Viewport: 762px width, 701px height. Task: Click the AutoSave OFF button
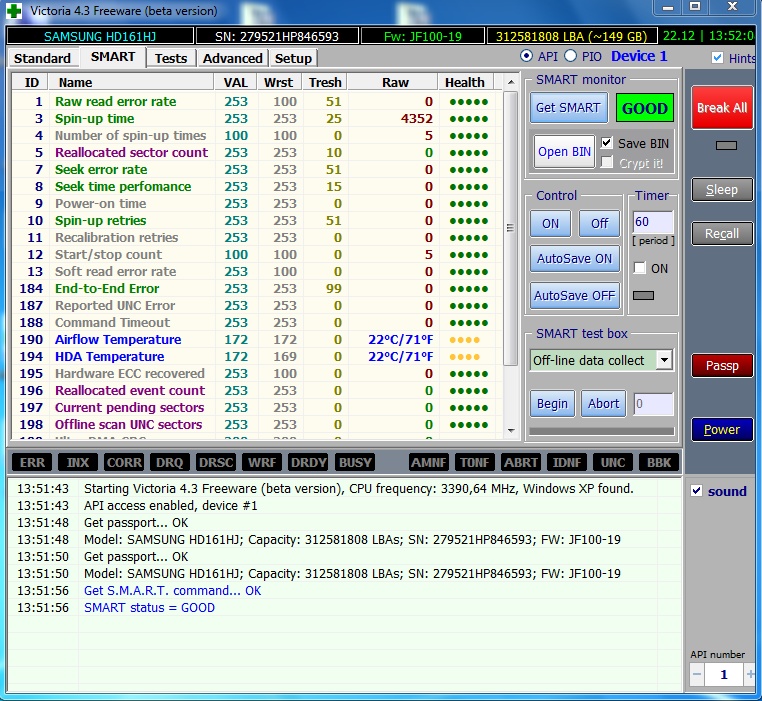point(574,296)
